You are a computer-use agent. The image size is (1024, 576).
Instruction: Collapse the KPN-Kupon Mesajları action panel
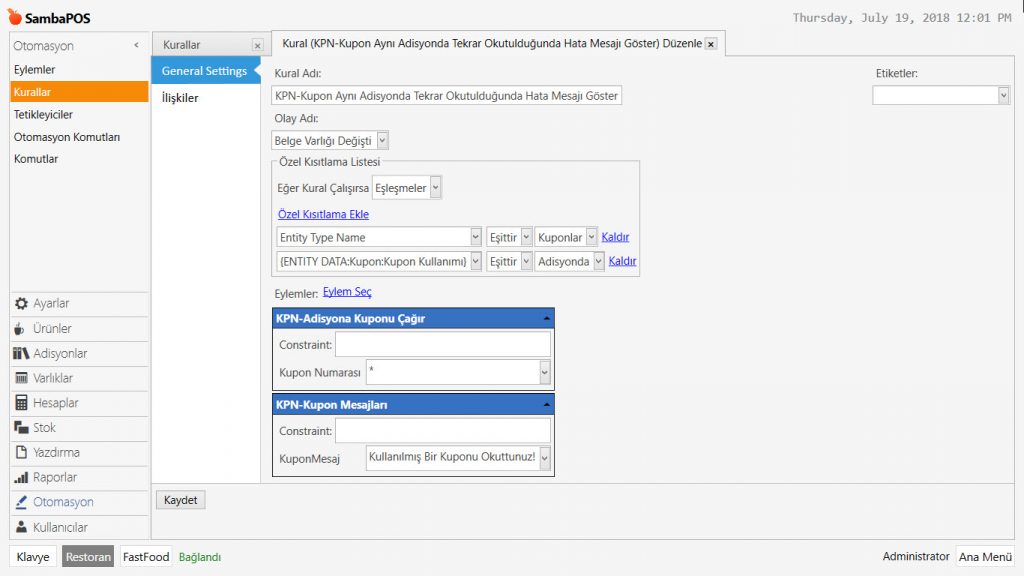[x=546, y=405]
